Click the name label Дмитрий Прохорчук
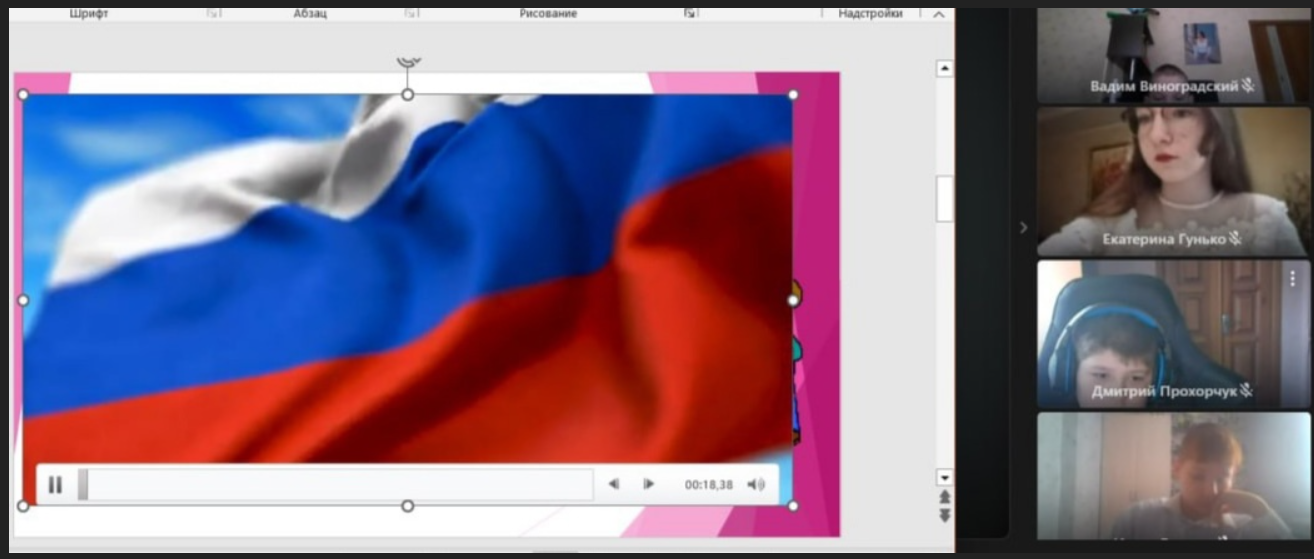This screenshot has height=559, width=1314. pyautogui.click(x=1165, y=392)
